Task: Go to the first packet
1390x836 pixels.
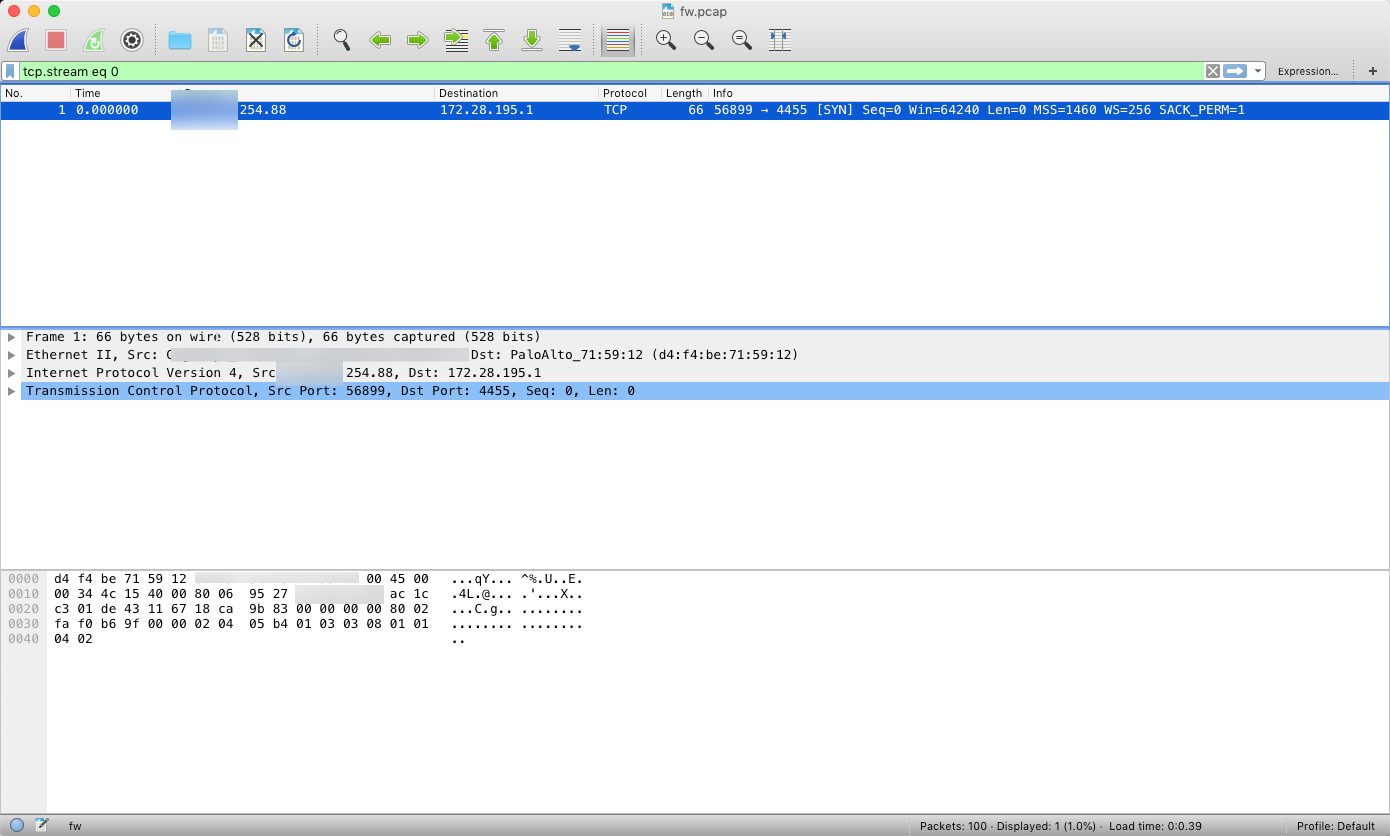Action: pos(494,40)
